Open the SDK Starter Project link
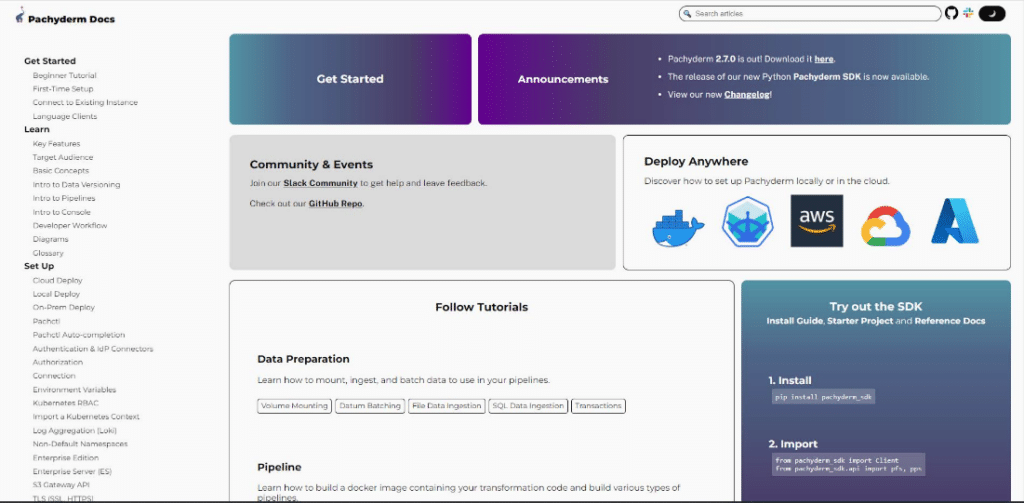1024x503 pixels. [x=860, y=321]
